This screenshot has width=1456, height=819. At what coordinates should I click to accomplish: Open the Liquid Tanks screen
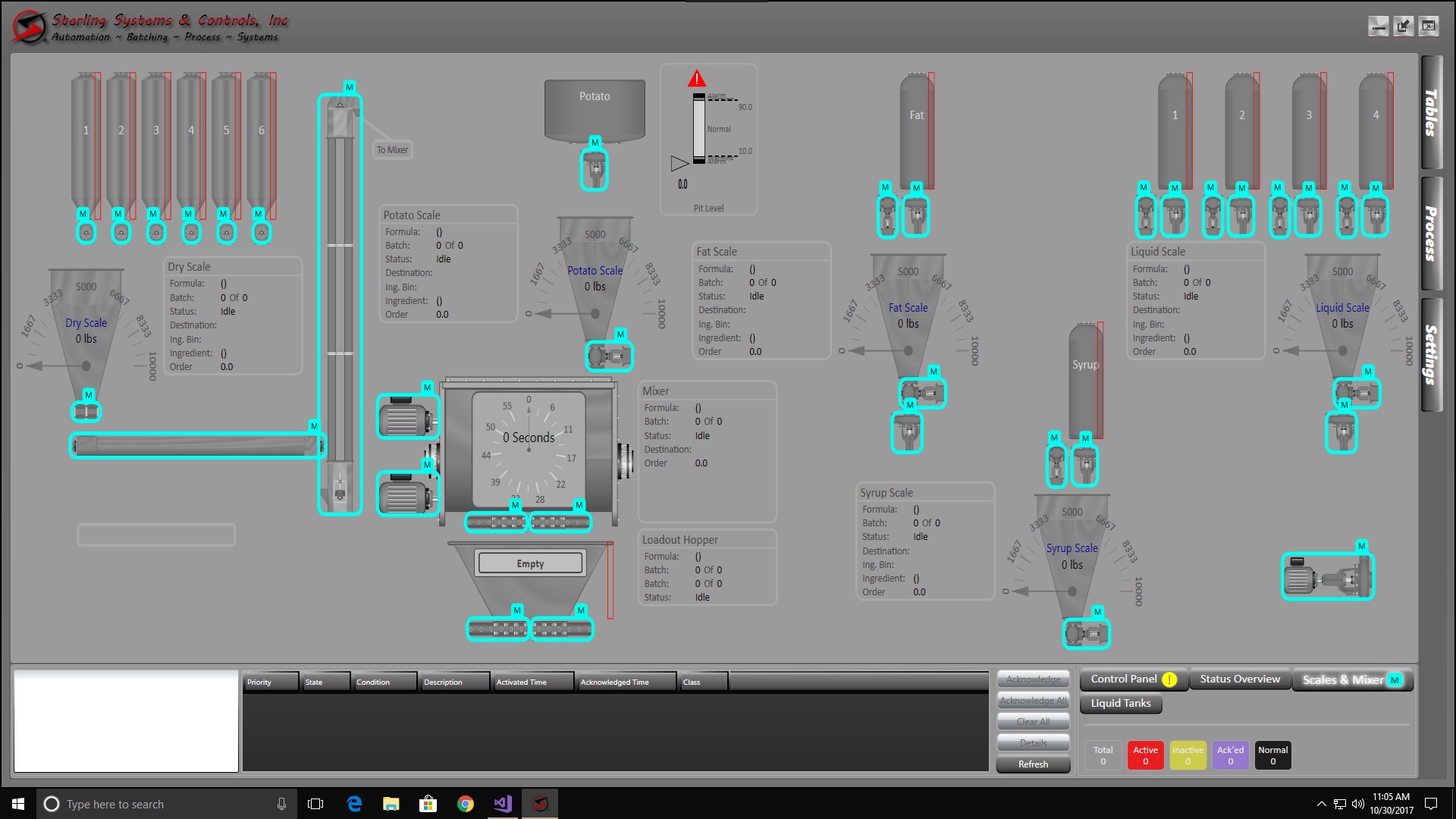[1120, 703]
